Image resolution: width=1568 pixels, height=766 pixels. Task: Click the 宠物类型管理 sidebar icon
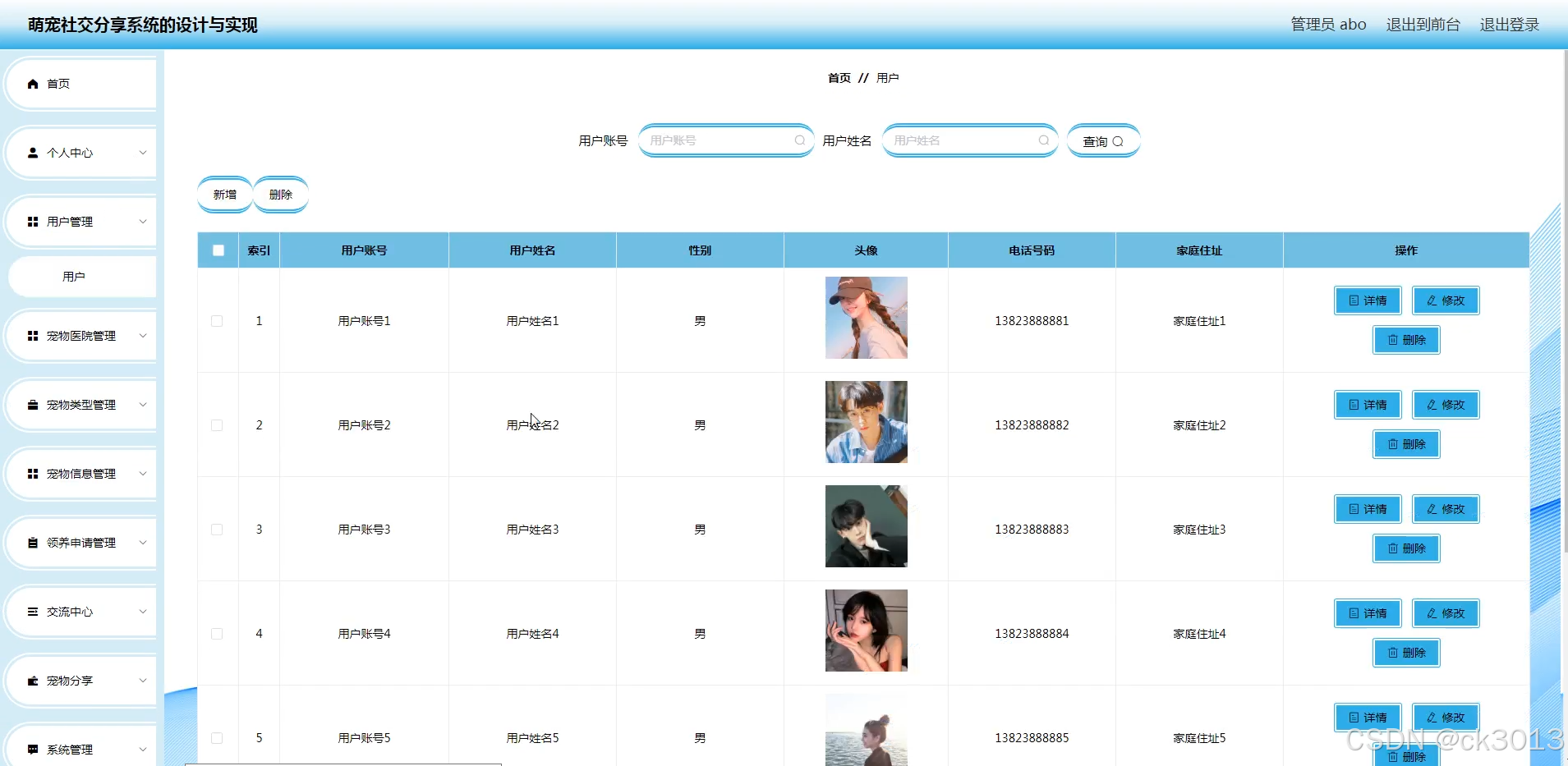pos(33,404)
